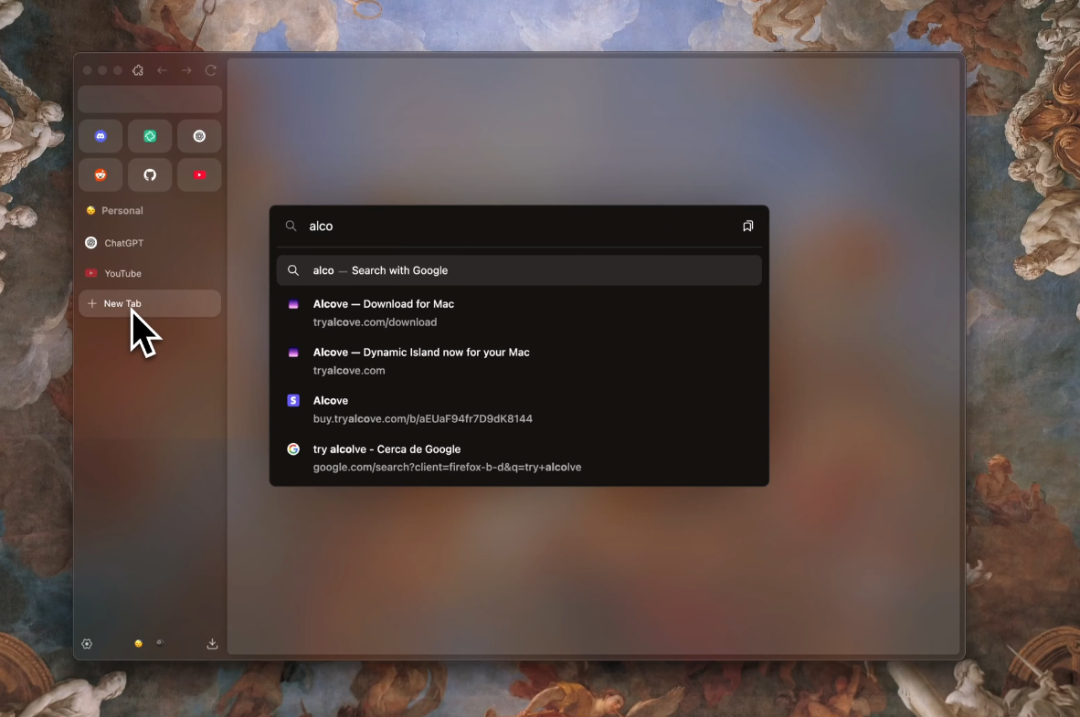Click the plus icon on New Tab
This screenshot has height=717, width=1080.
point(92,304)
